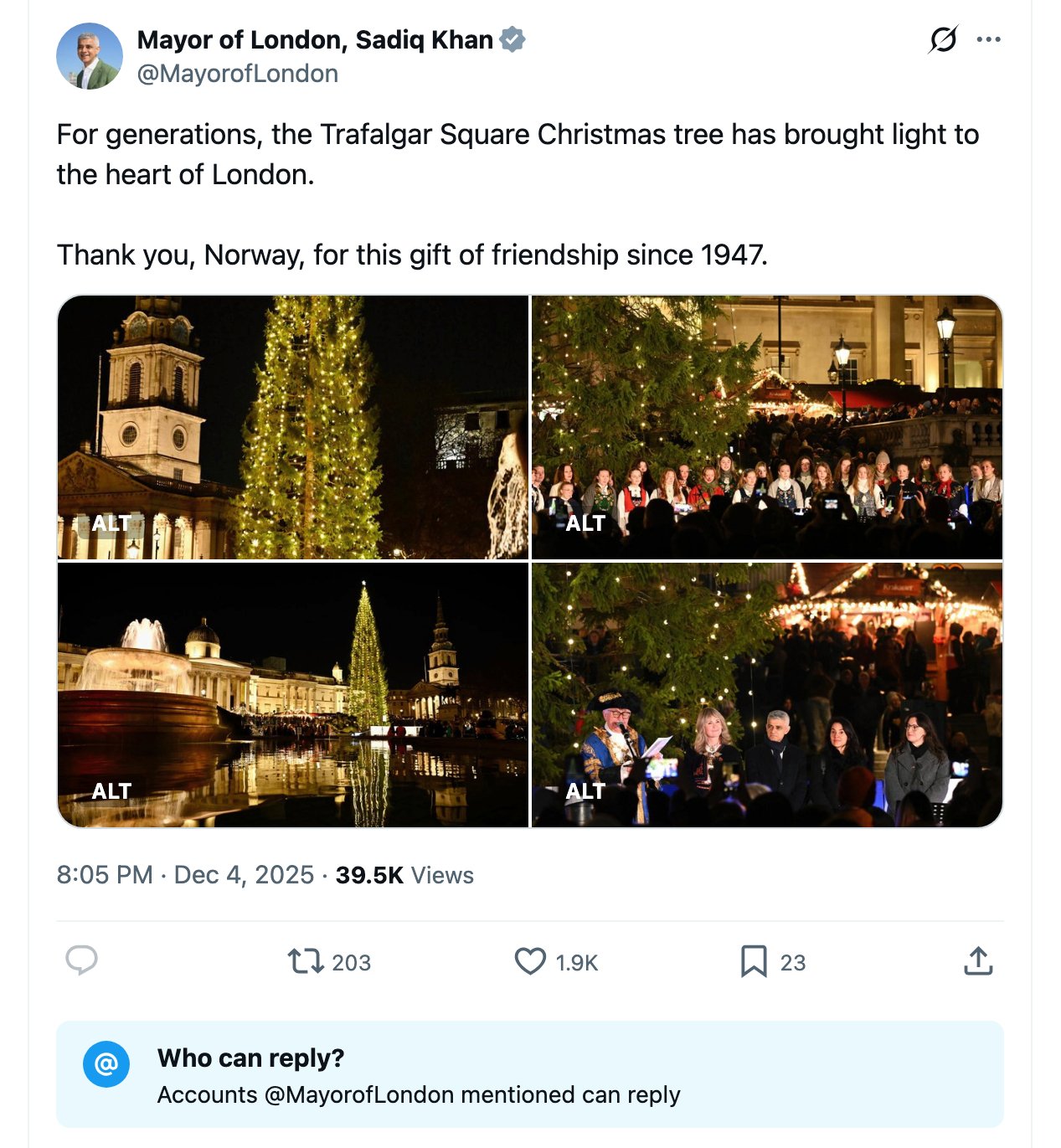Click the display name Mayor of London, Sadiq Khan
This screenshot has height=1148, width=1061.
pyautogui.click(x=315, y=39)
